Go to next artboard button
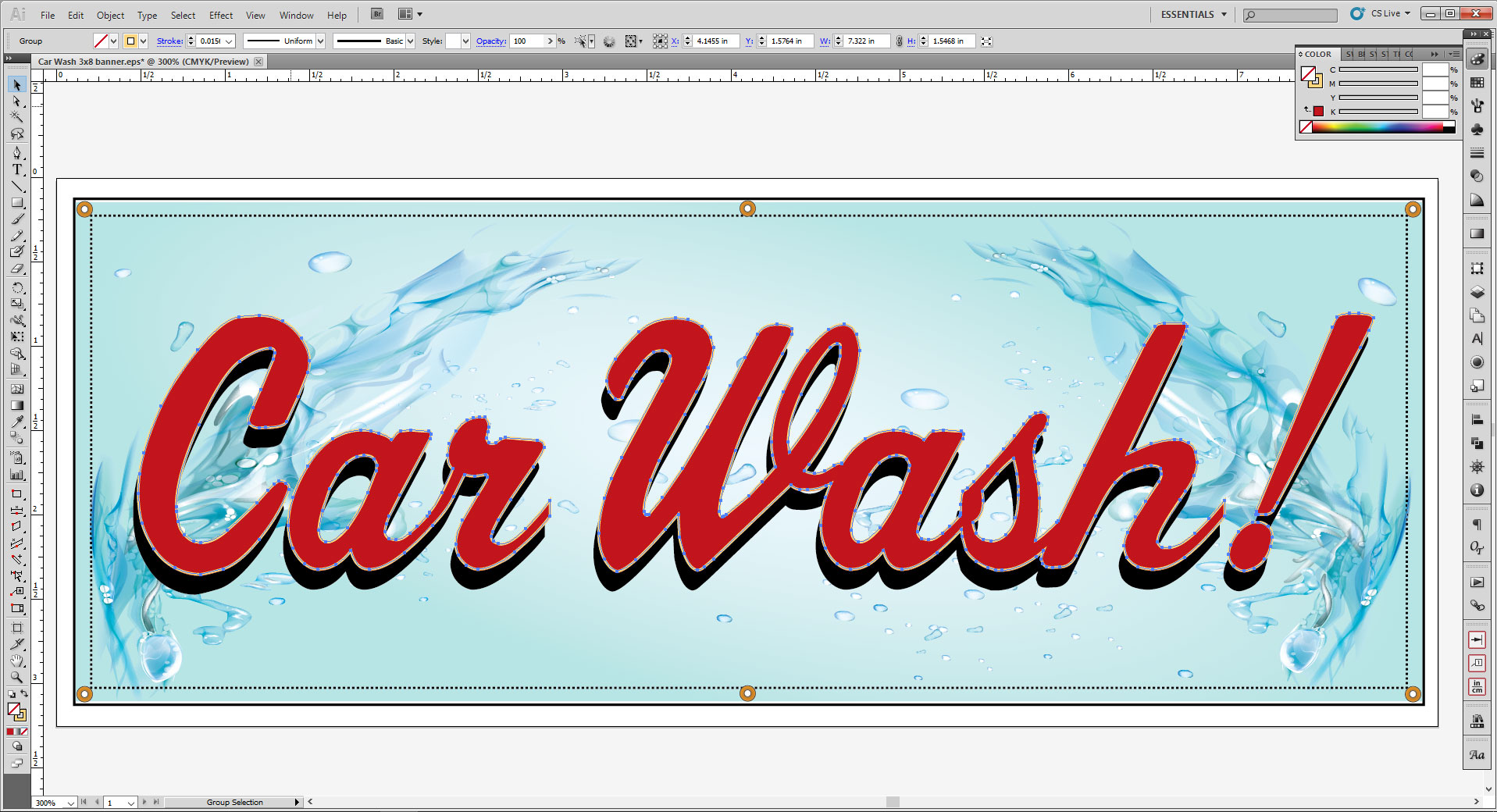The width and height of the screenshot is (1497, 812). [x=144, y=802]
